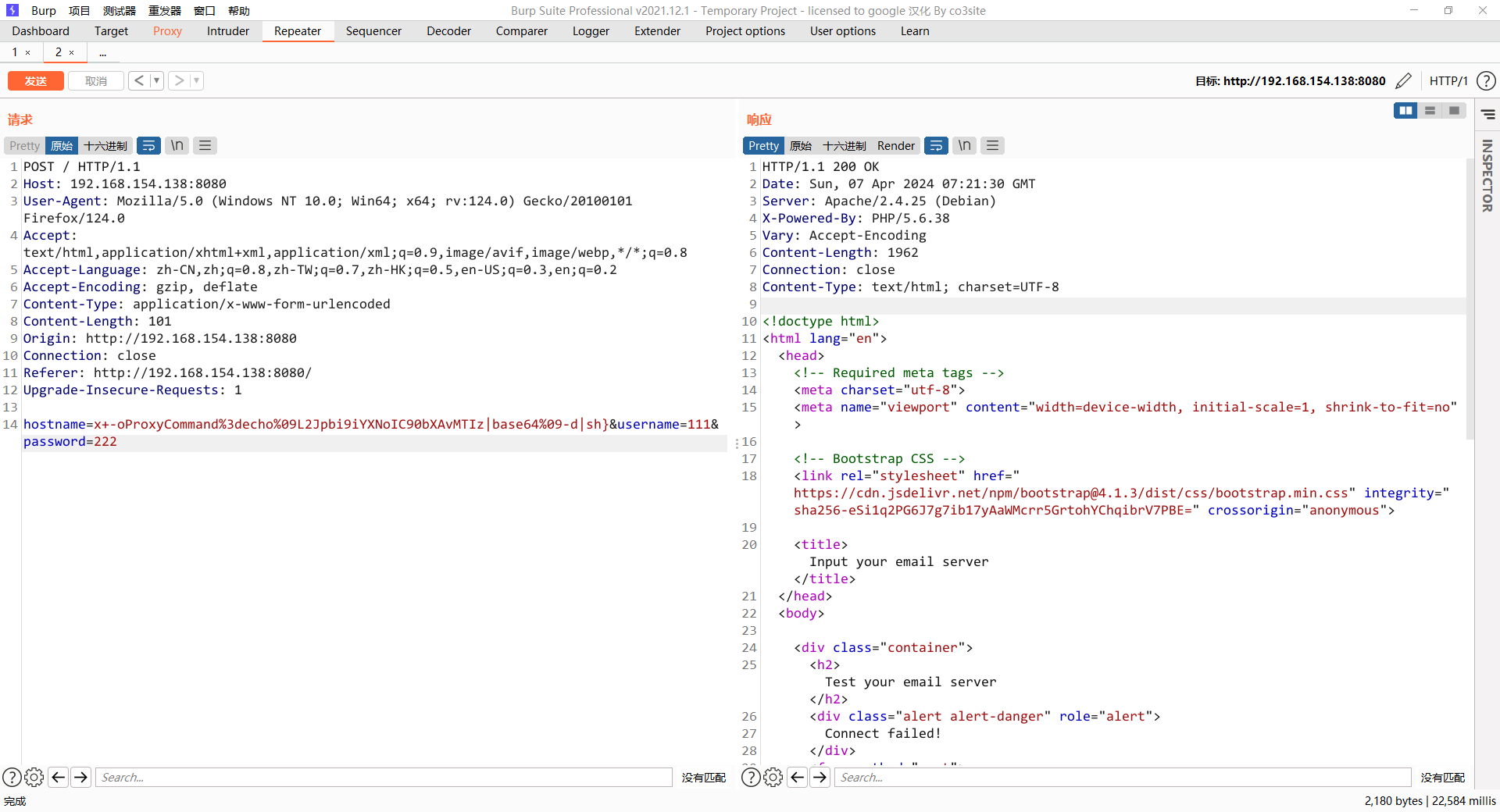The height and width of the screenshot is (812, 1500).
Task: Focus the request Search field
Action: pos(384,778)
